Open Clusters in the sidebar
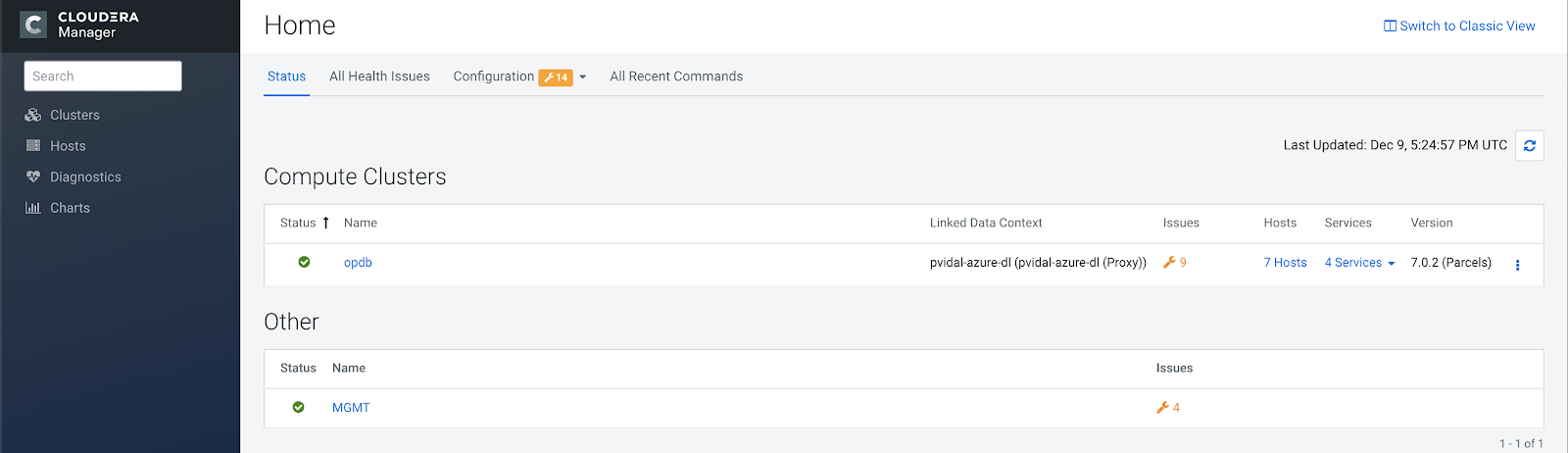 click(x=74, y=115)
